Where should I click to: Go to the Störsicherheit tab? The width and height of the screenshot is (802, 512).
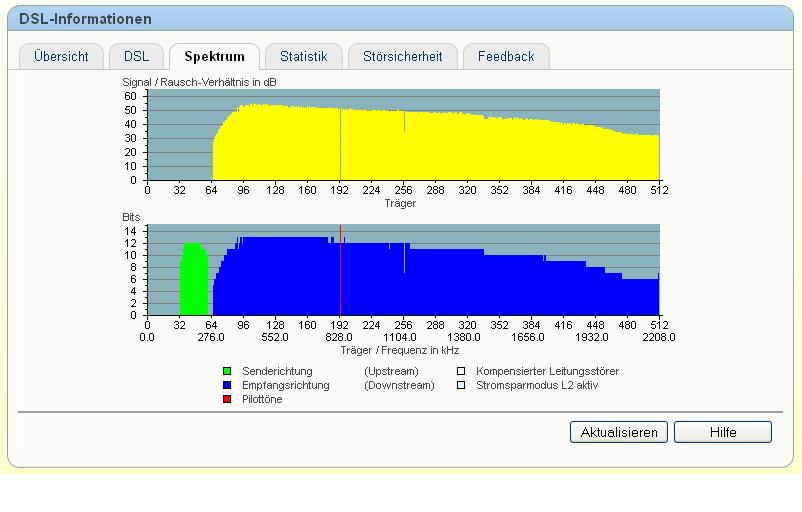403,56
